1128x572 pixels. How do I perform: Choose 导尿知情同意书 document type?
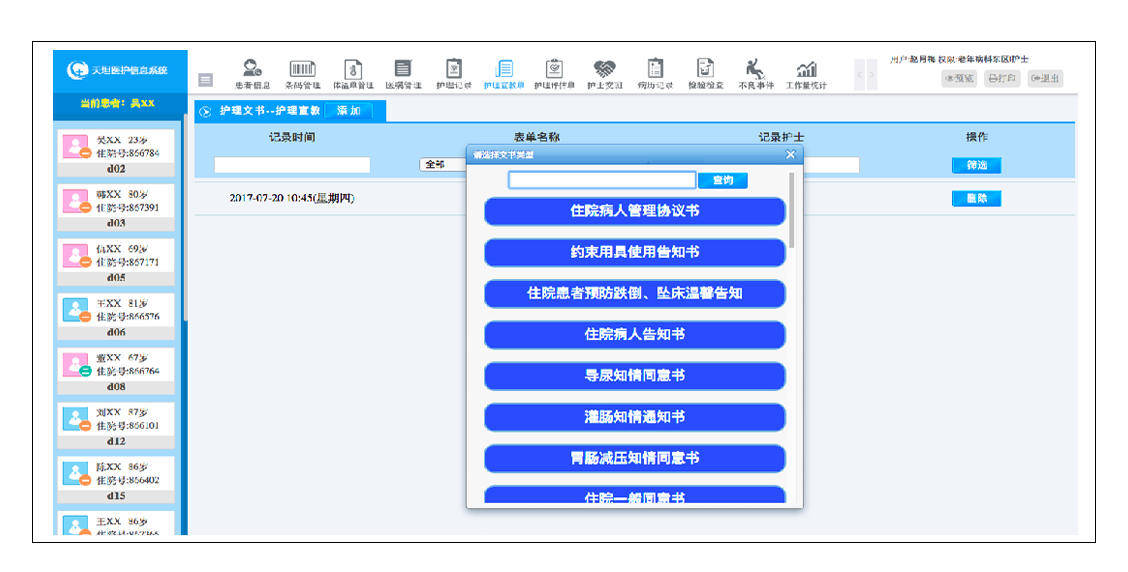(634, 375)
